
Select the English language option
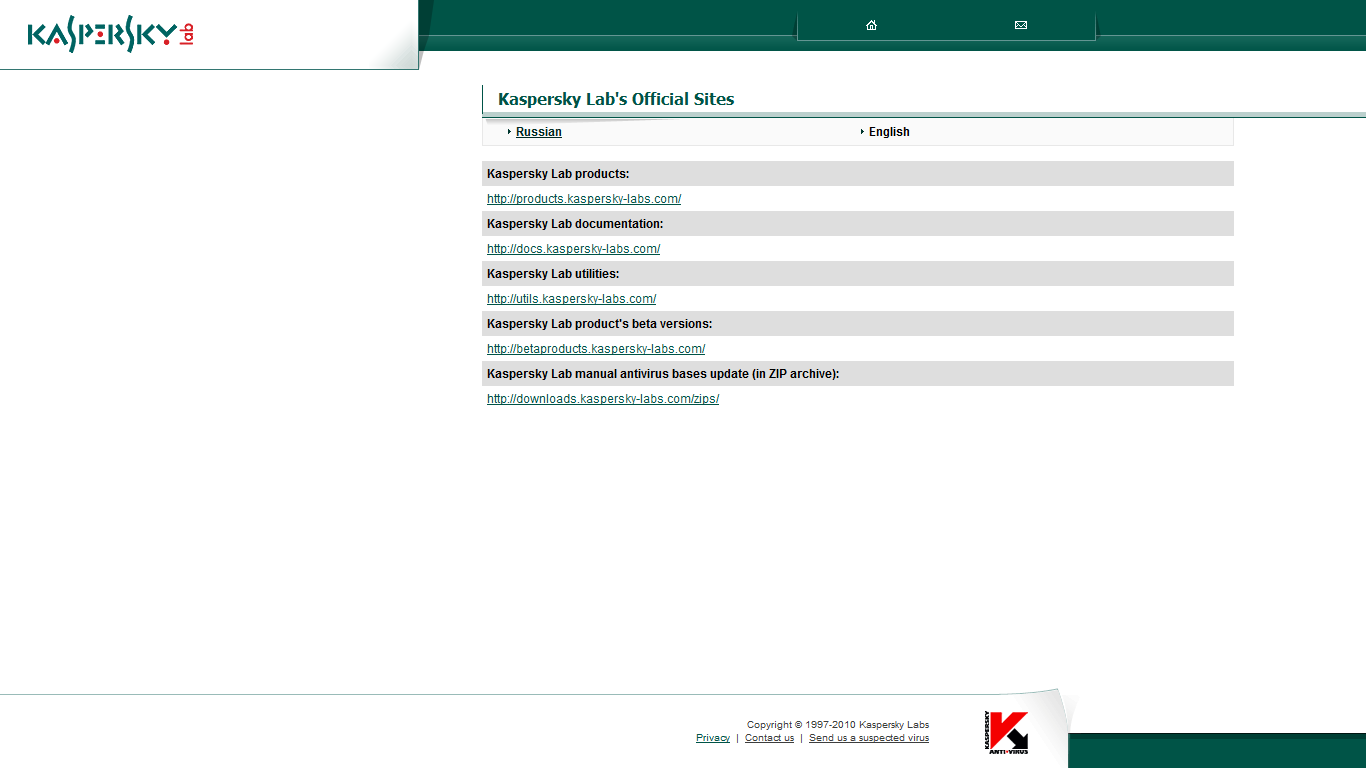889,132
